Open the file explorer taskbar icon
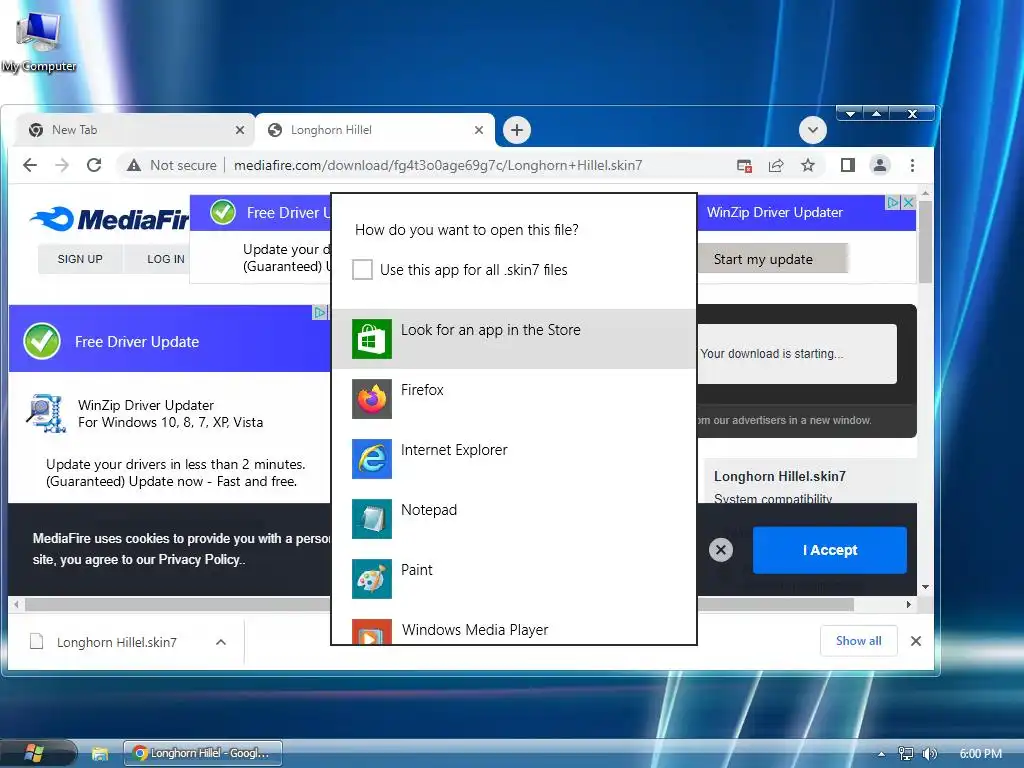Image resolution: width=1024 pixels, height=768 pixels. pyautogui.click(x=100, y=754)
